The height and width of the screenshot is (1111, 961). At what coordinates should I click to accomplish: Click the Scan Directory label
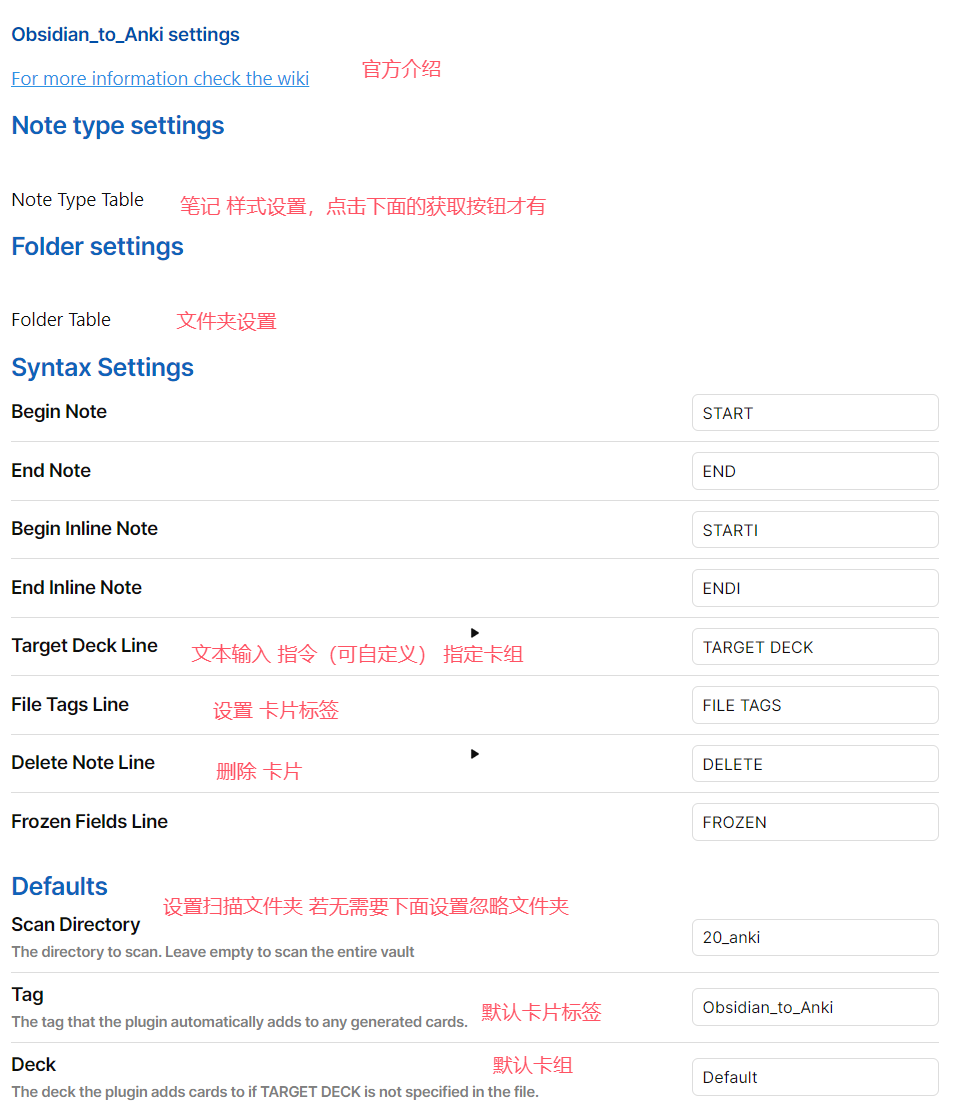pos(76,925)
